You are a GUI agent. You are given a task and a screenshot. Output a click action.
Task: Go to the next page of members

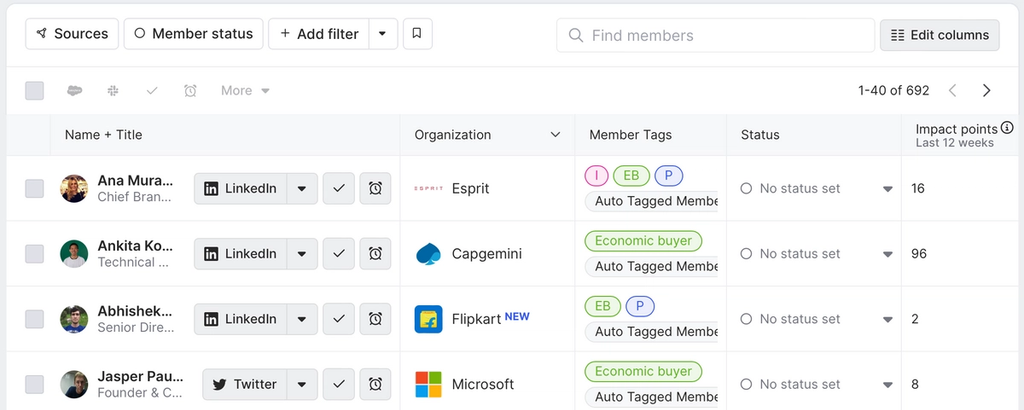pos(987,90)
